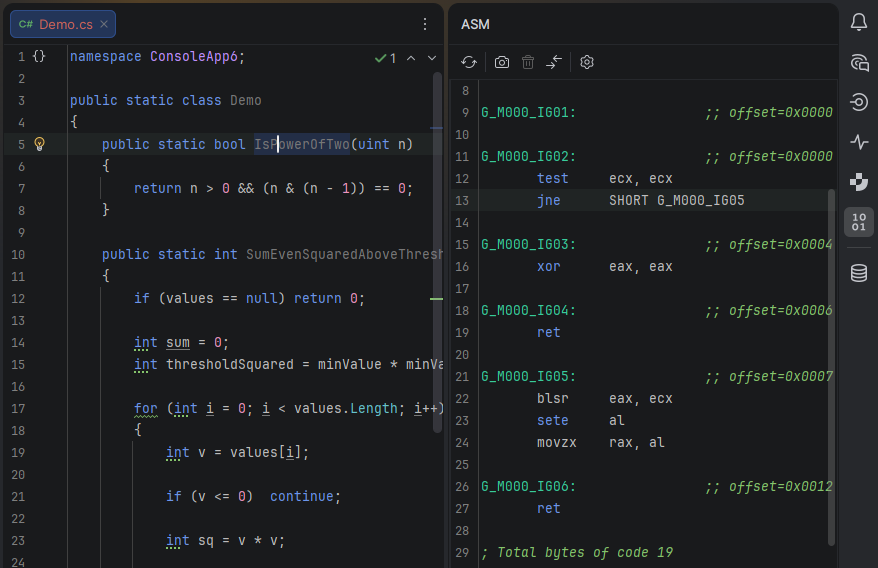Click the ASM diff compare arrows icon
The width and height of the screenshot is (878, 568).
pos(554,62)
